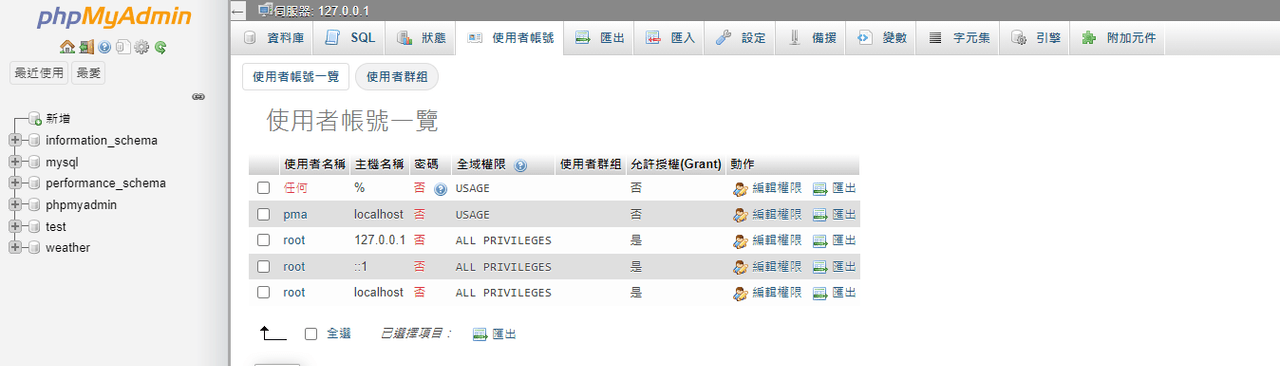Open the 附加元件 tab

point(1118,38)
